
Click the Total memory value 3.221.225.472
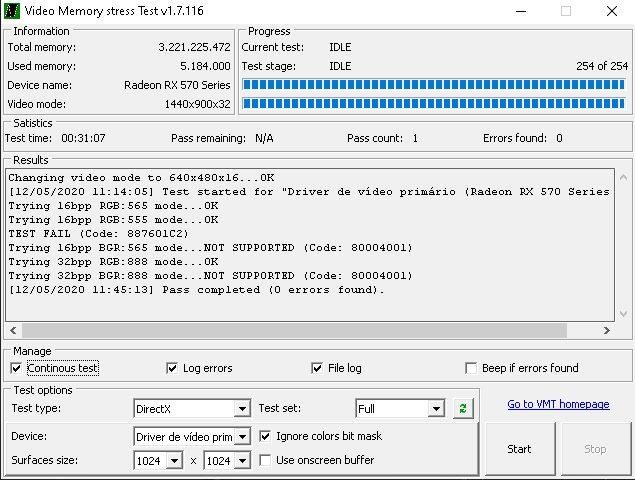194,47
